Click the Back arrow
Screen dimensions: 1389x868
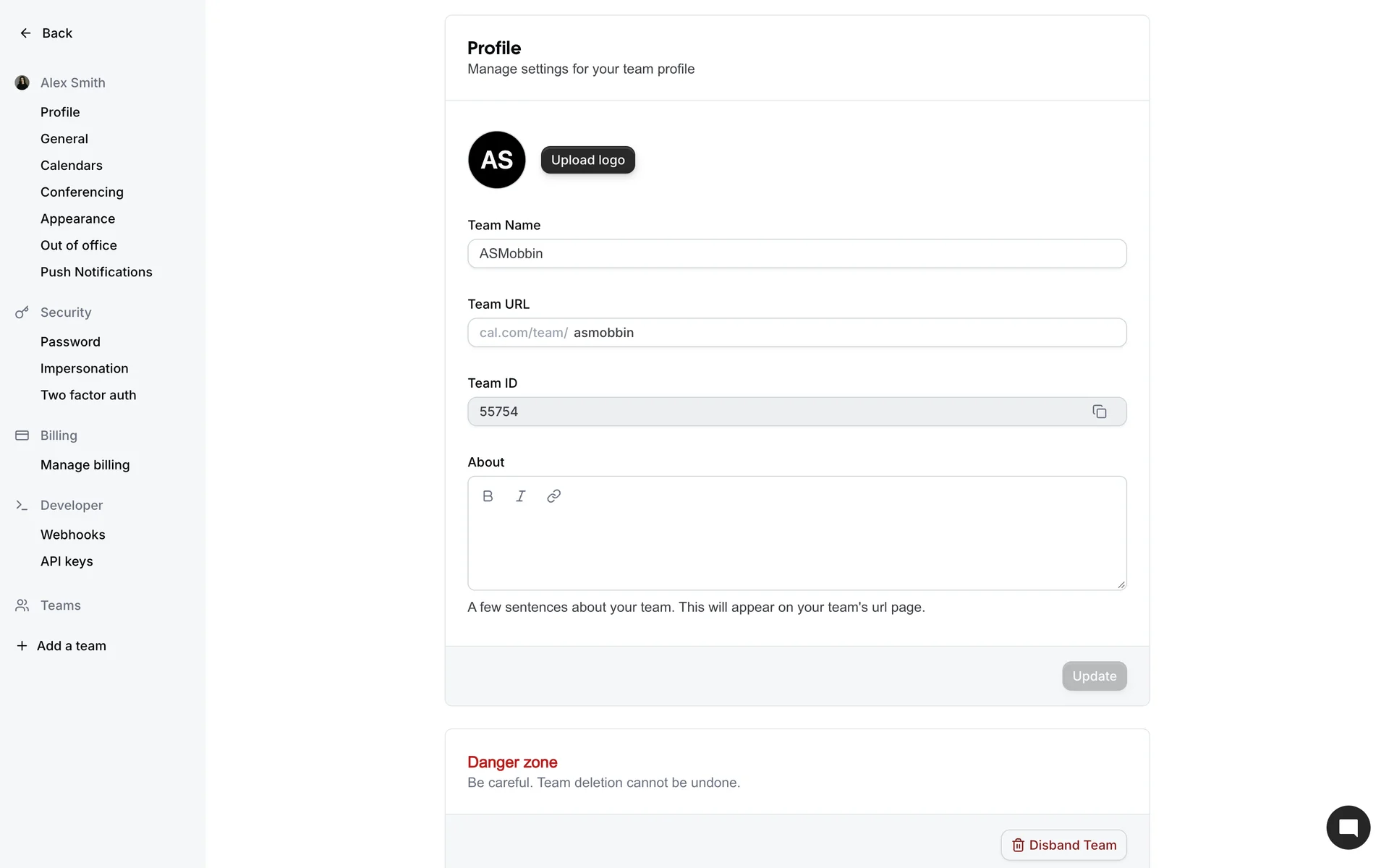tap(26, 33)
